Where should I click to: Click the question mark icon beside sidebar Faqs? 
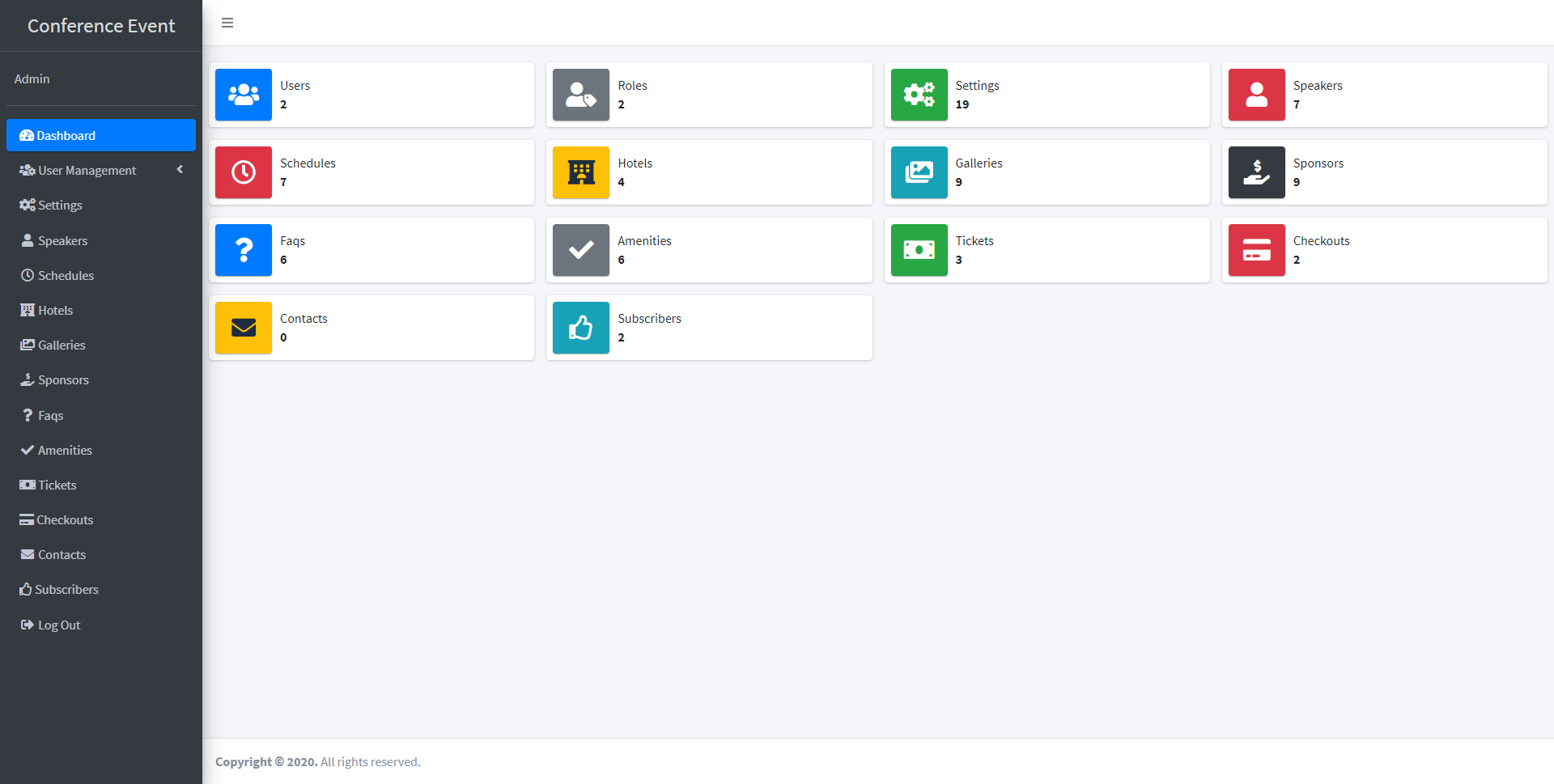28,415
